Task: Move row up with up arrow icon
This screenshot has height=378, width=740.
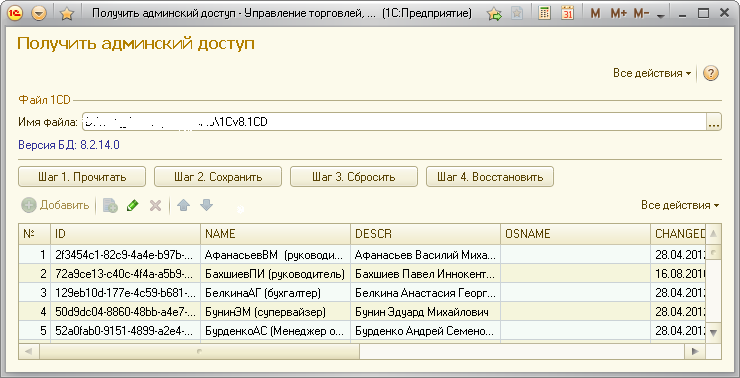Action: click(x=183, y=205)
